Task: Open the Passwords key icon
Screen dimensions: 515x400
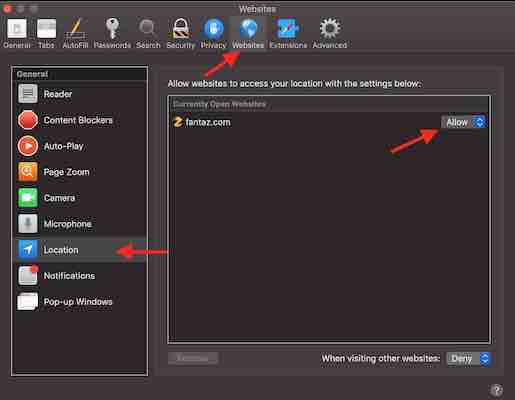Action: click(112, 28)
